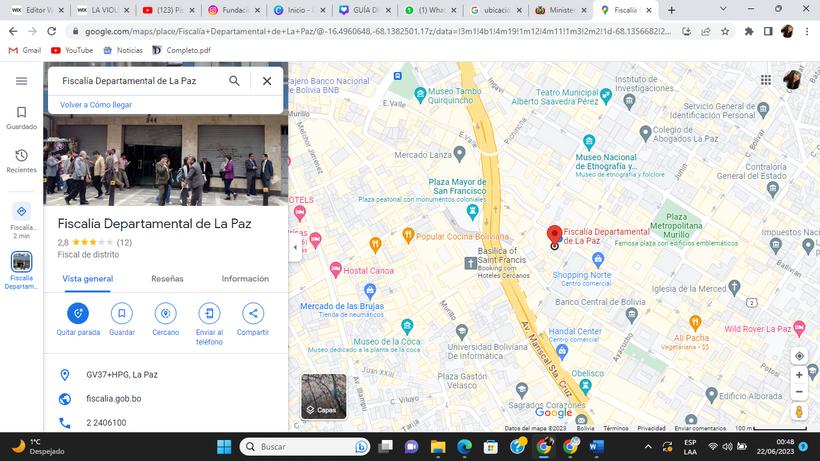The height and width of the screenshot is (461, 820).
Task: Click the address bar URL
Action: [378, 31]
